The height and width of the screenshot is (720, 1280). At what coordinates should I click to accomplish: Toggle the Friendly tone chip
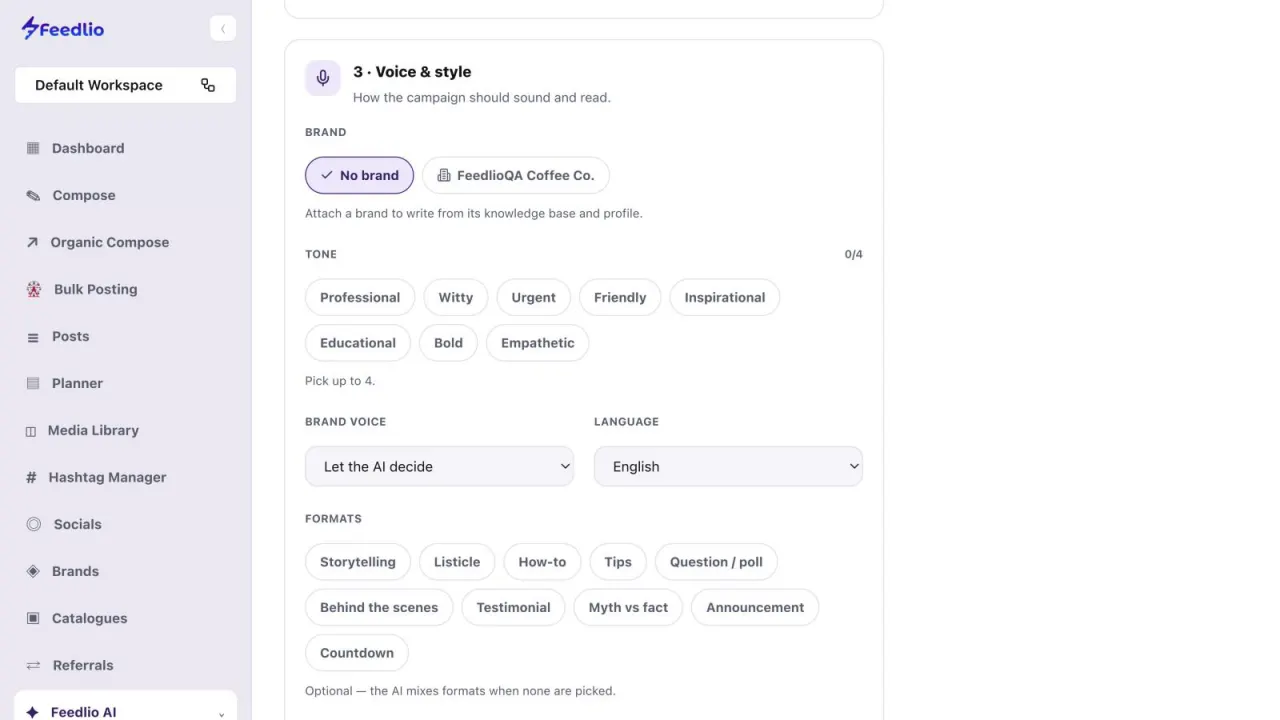(620, 297)
